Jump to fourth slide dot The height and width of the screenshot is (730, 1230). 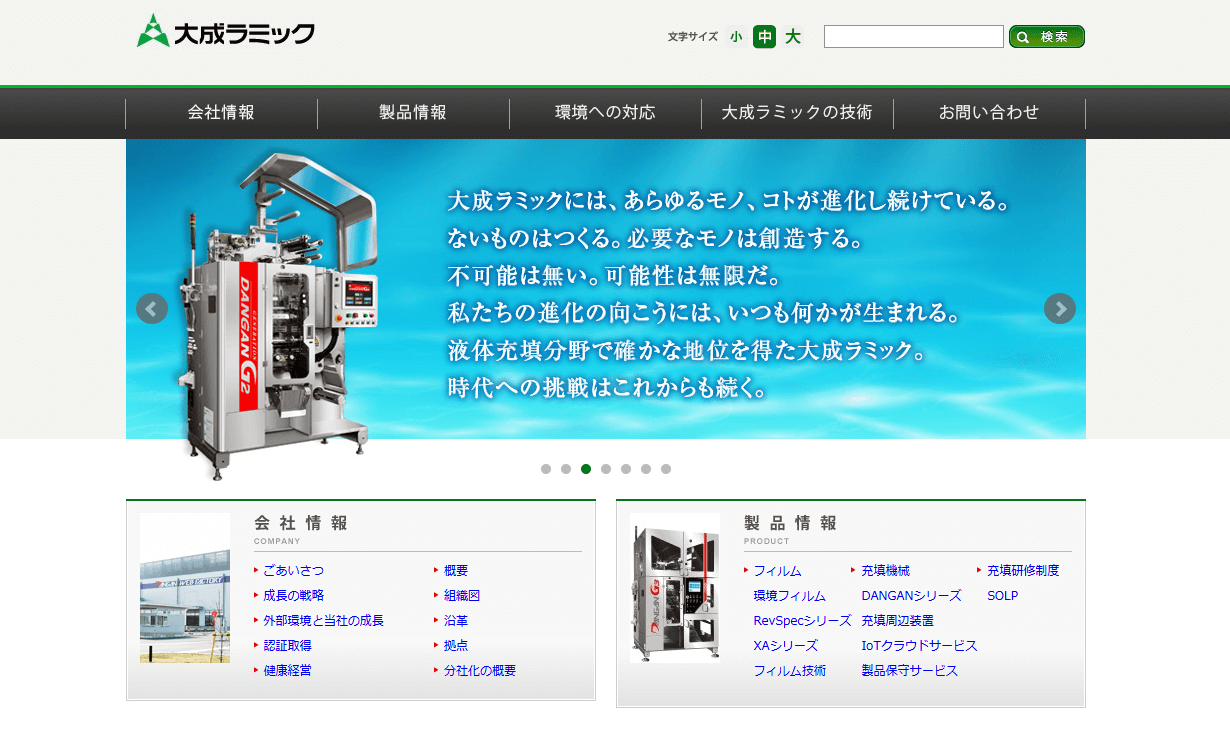(606, 469)
